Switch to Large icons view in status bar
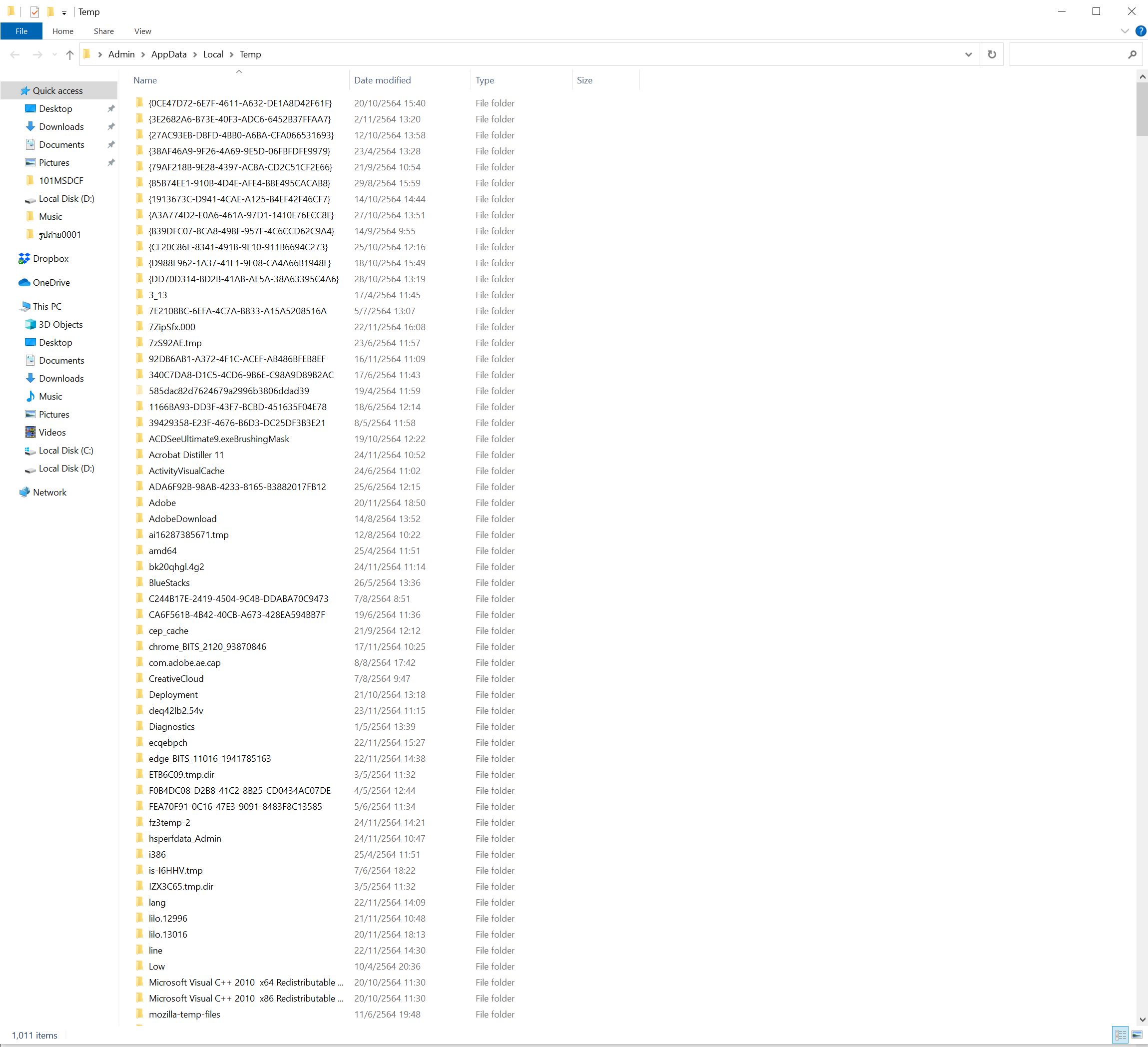1148x1047 pixels. coord(1137,1035)
